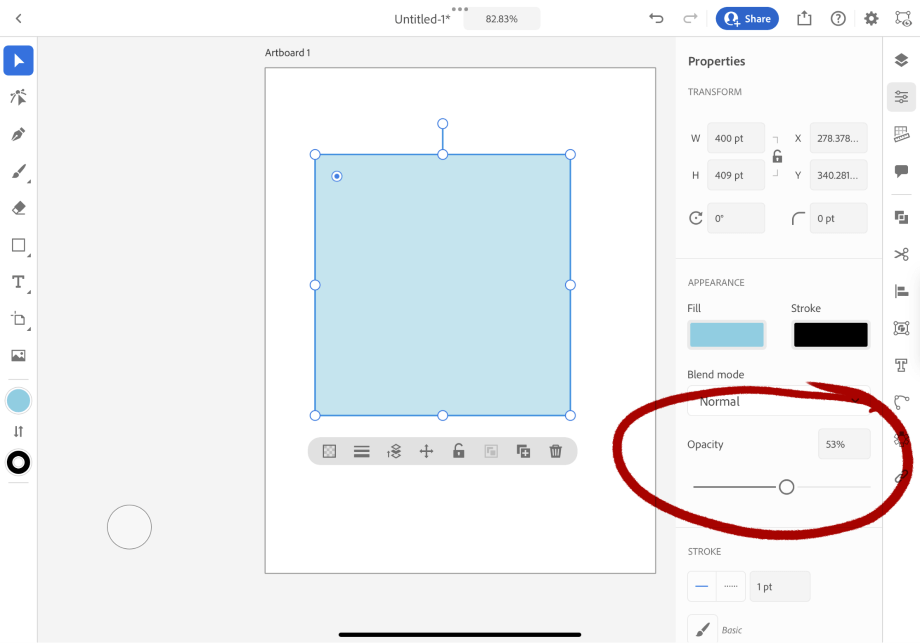
Task: Click the X position field
Action: tap(838, 138)
